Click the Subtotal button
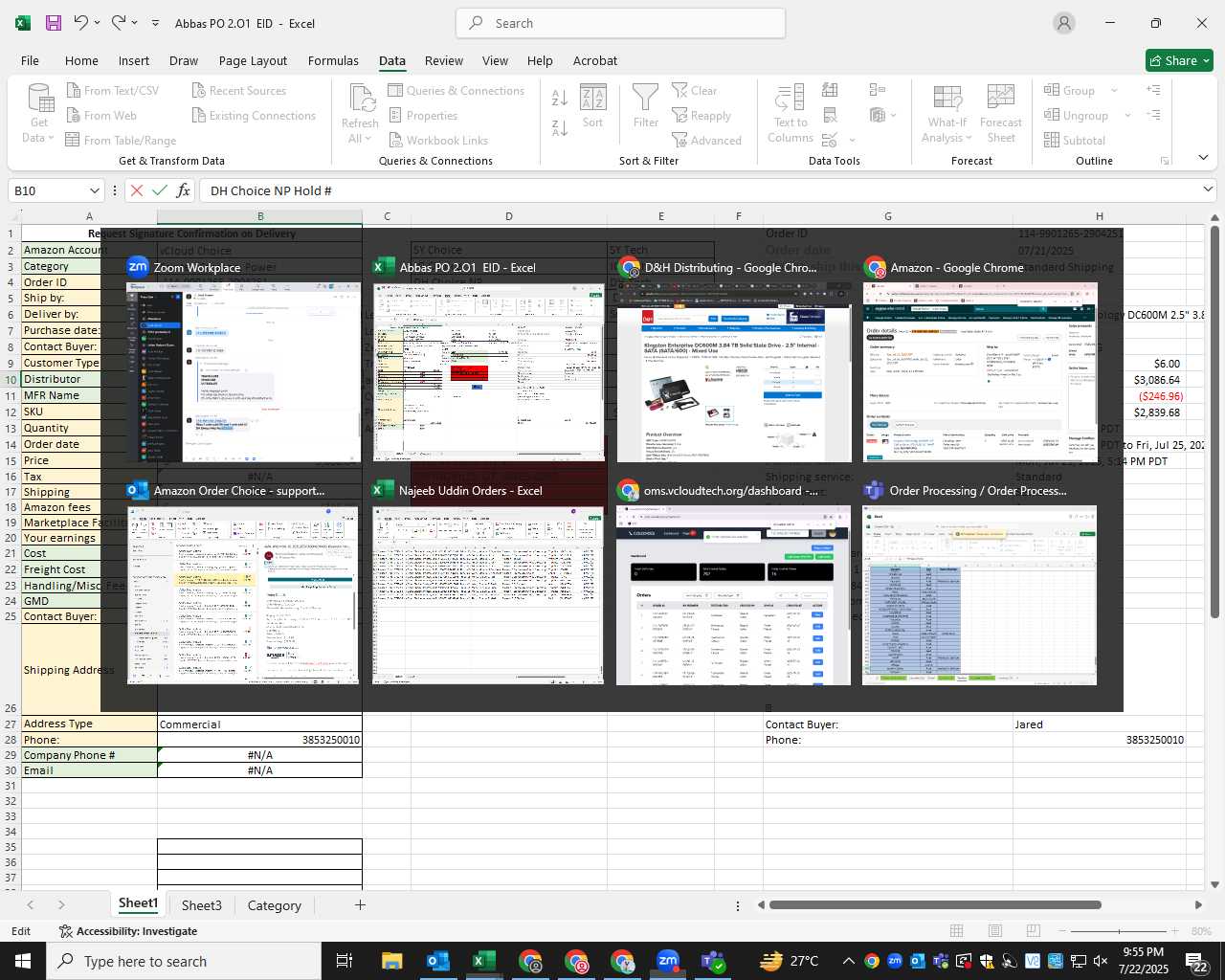This screenshot has height=980, width=1225. click(1075, 141)
